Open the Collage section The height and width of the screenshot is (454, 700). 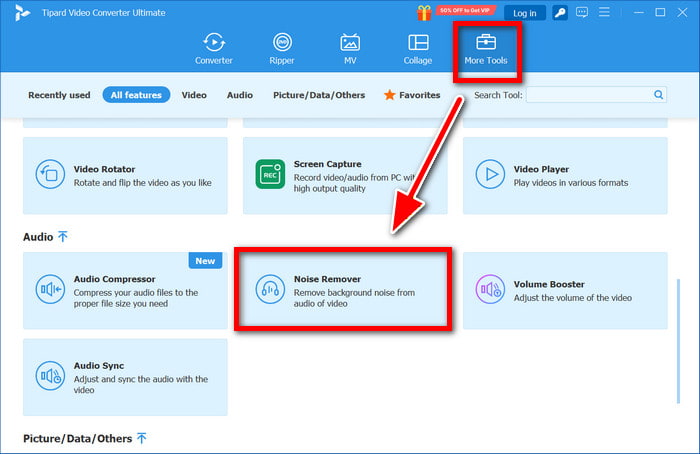418,48
